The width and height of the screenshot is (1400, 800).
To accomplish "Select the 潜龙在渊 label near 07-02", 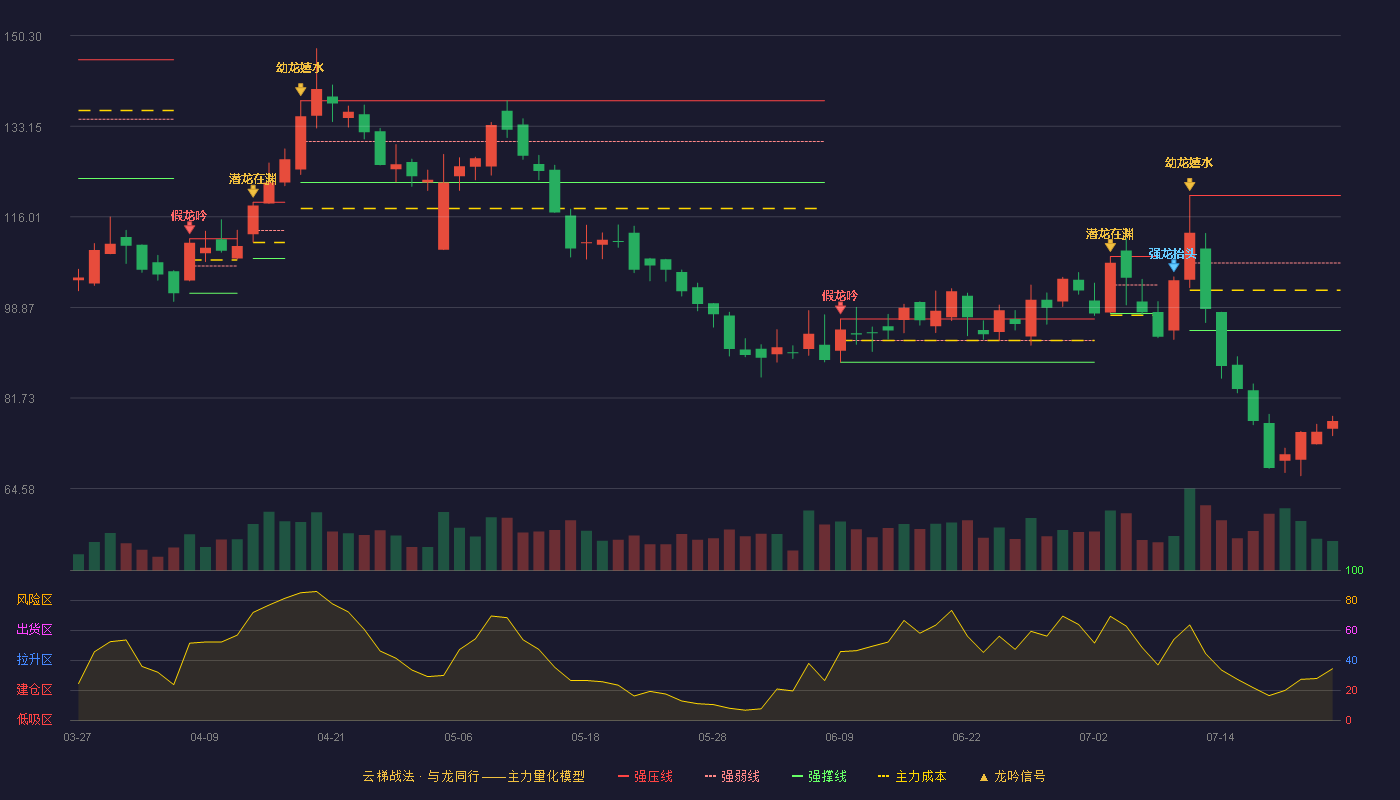I will 1110,234.
